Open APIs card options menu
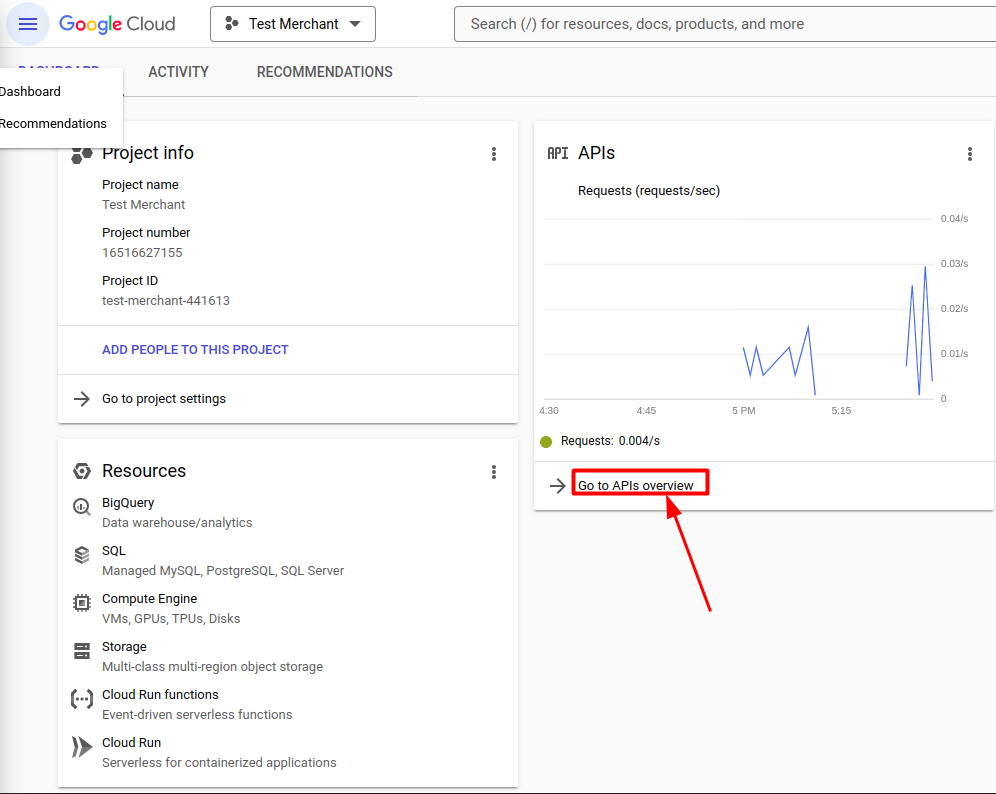This screenshot has width=996, height=794. pos(969,154)
